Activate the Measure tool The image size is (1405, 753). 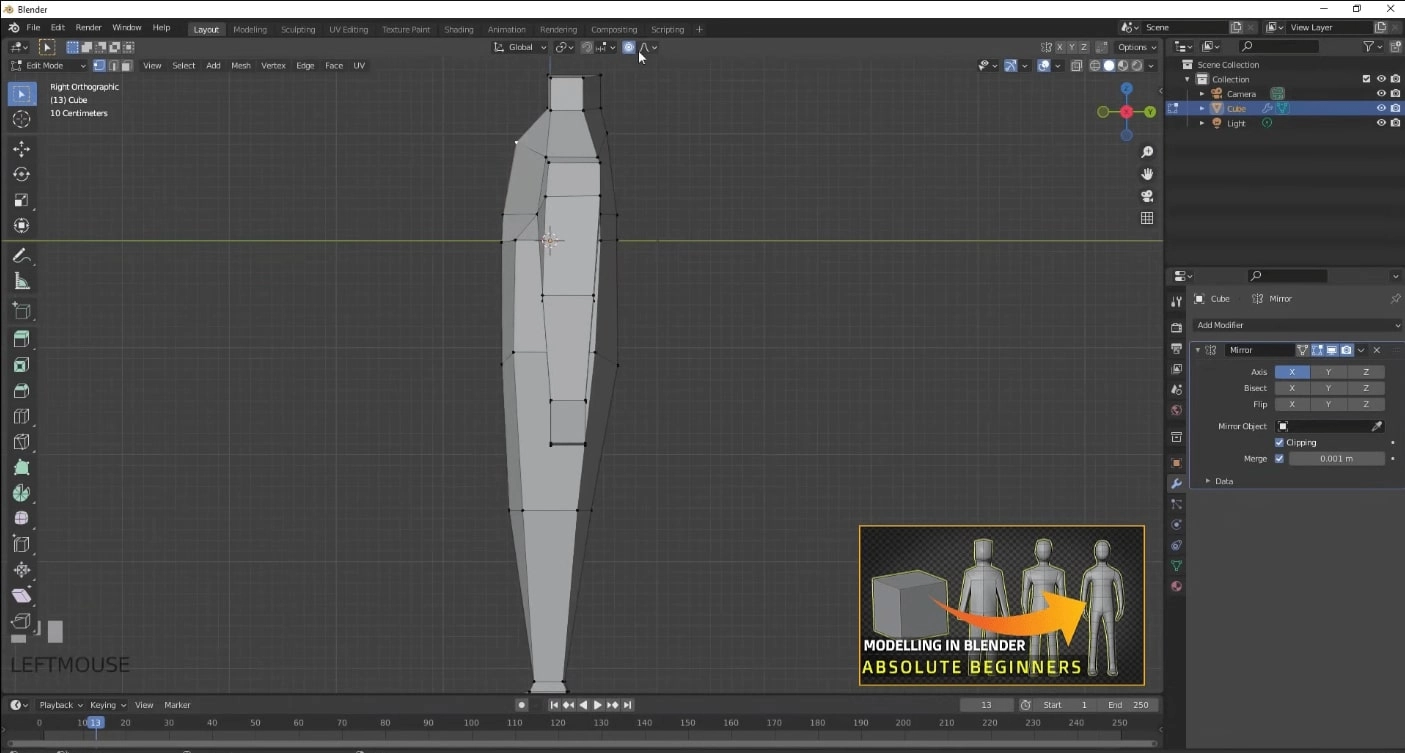point(21,281)
